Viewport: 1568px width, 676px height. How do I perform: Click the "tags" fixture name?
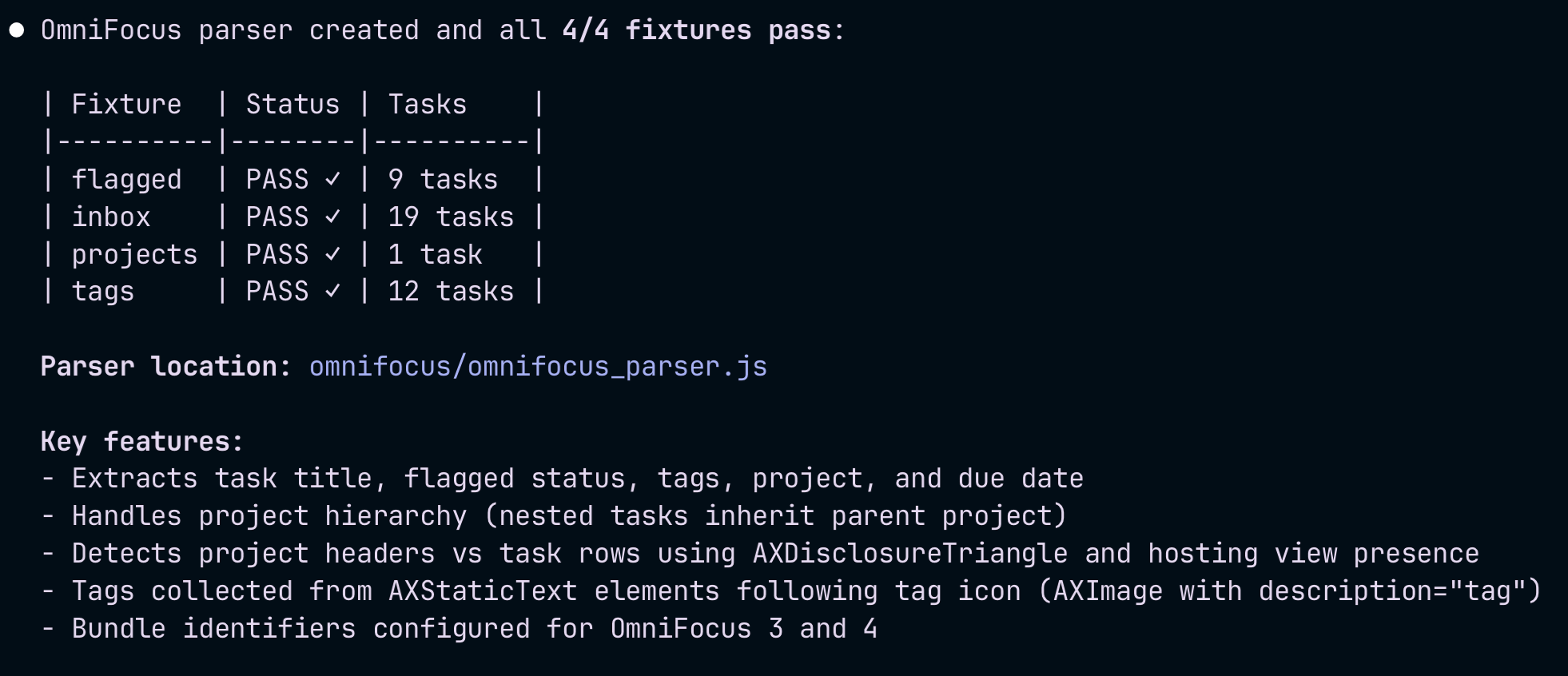point(103,291)
